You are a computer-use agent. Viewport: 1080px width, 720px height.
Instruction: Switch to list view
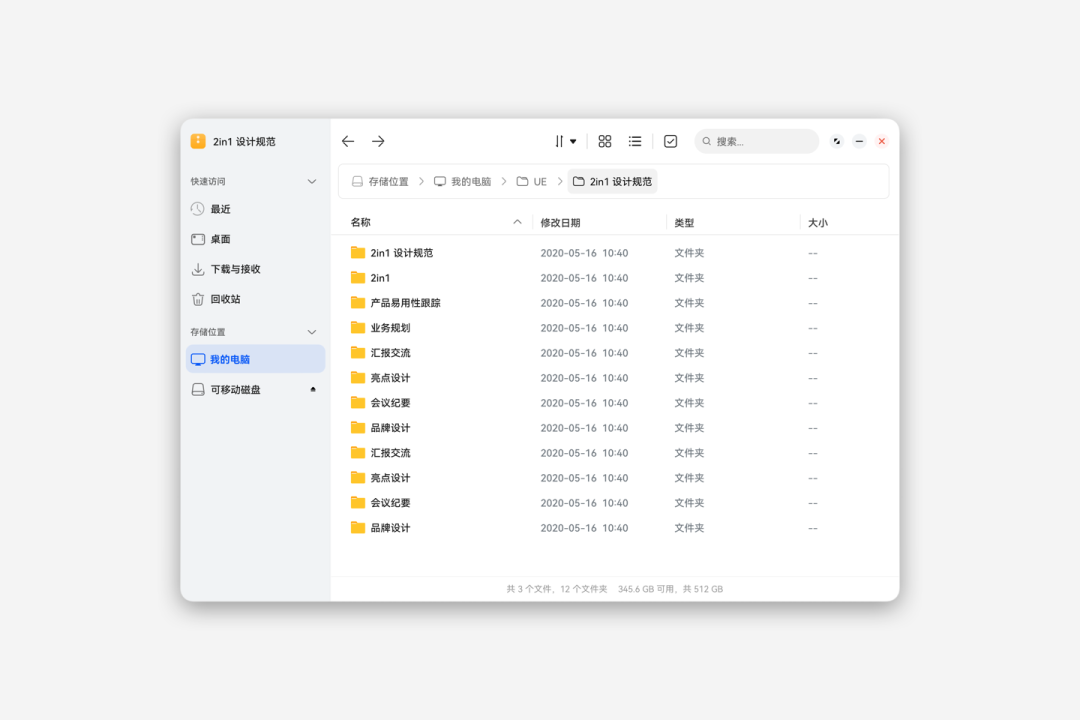point(635,141)
